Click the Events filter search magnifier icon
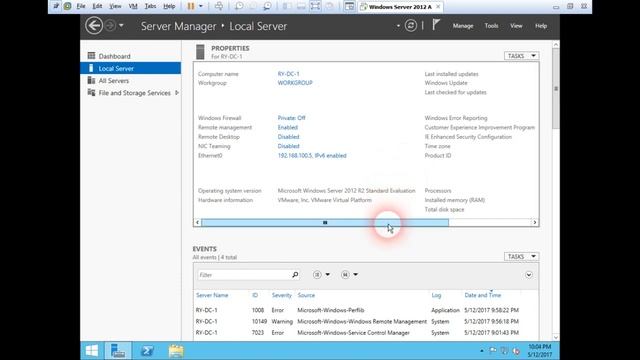The image size is (640, 360). tap(295, 275)
